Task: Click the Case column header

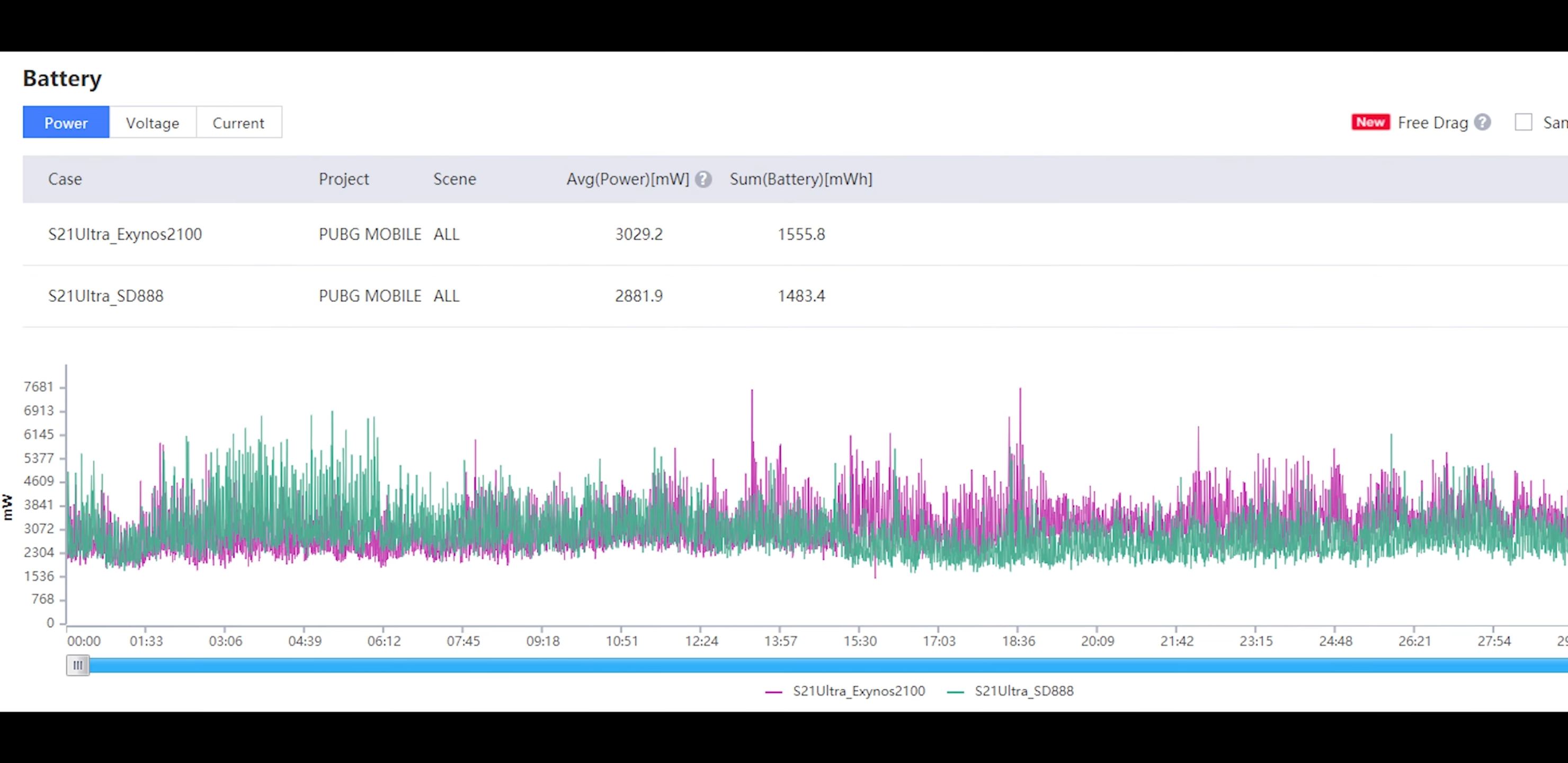Action: pyautogui.click(x=65, y=179)
